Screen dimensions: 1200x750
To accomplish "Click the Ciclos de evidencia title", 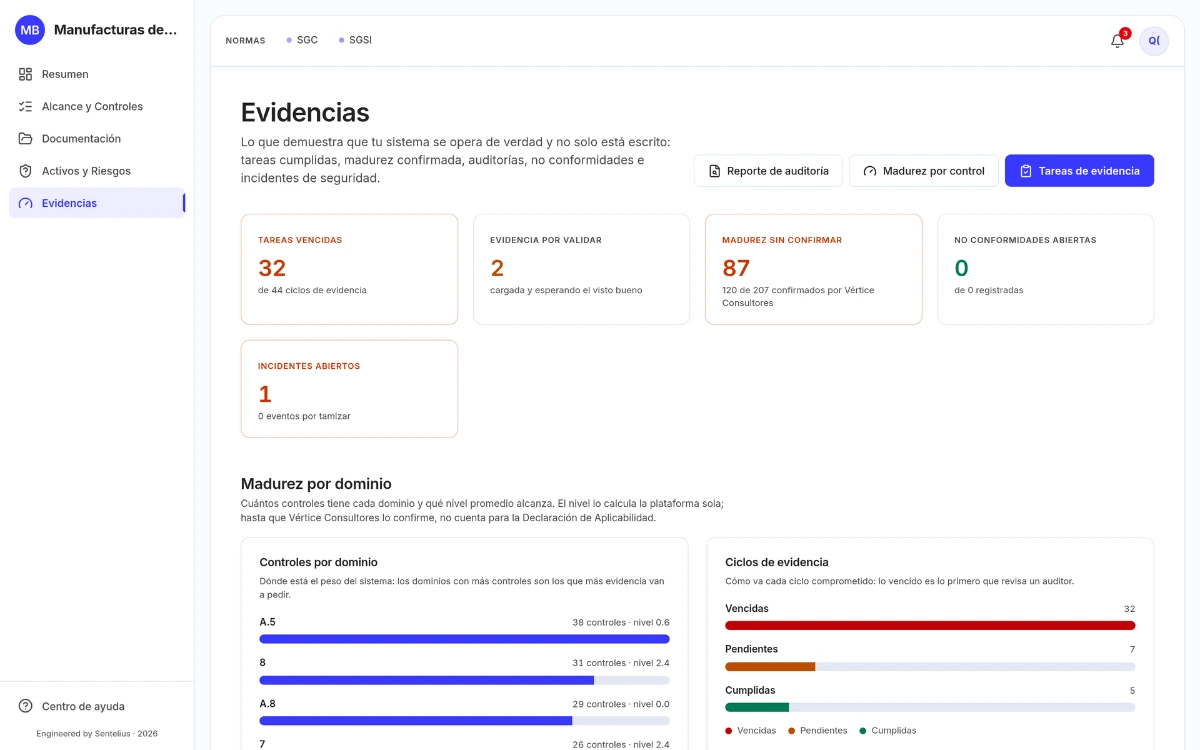I will [777, 562].
